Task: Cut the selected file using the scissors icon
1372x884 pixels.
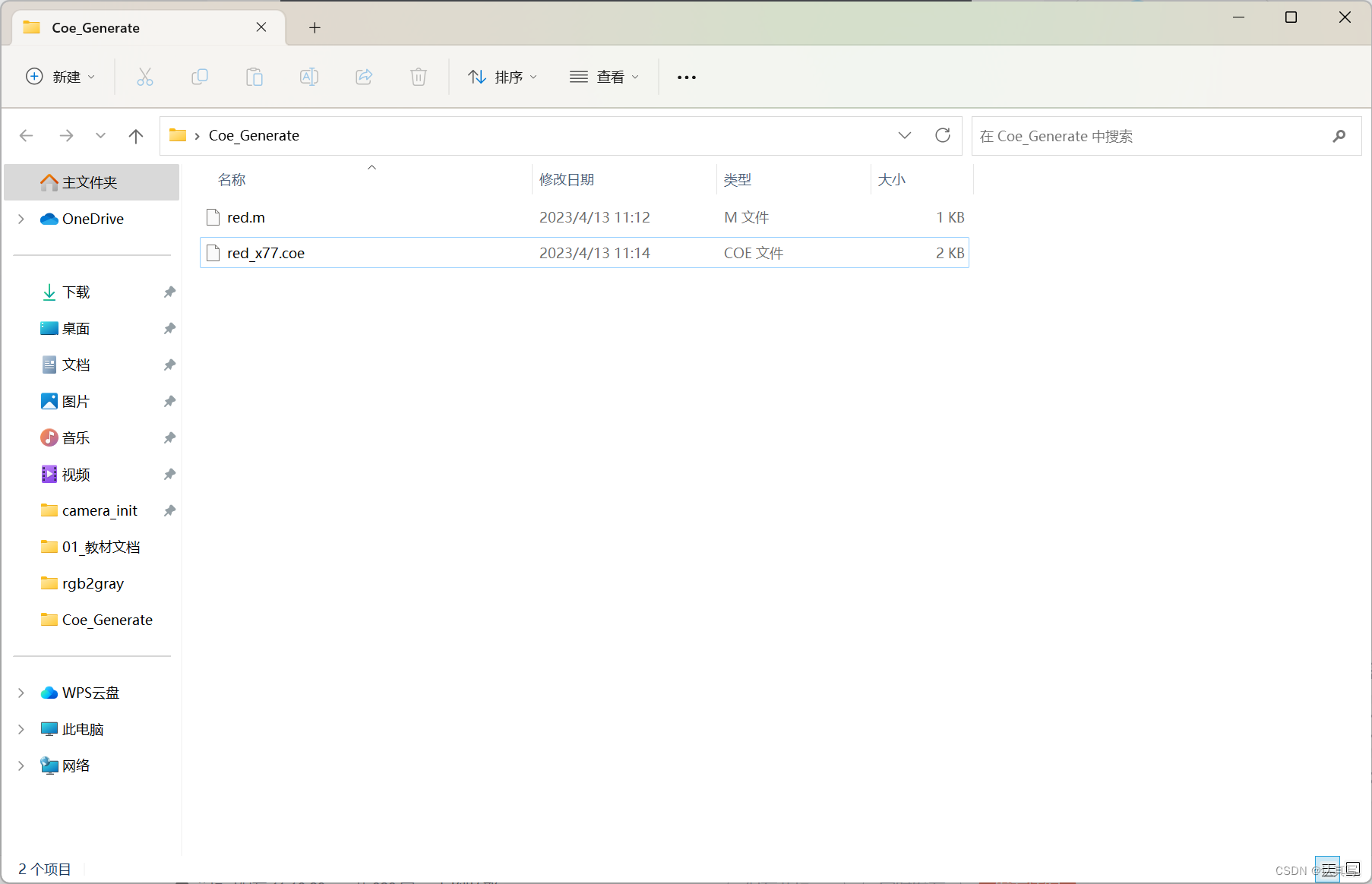Action: click(x=145, y=77)
